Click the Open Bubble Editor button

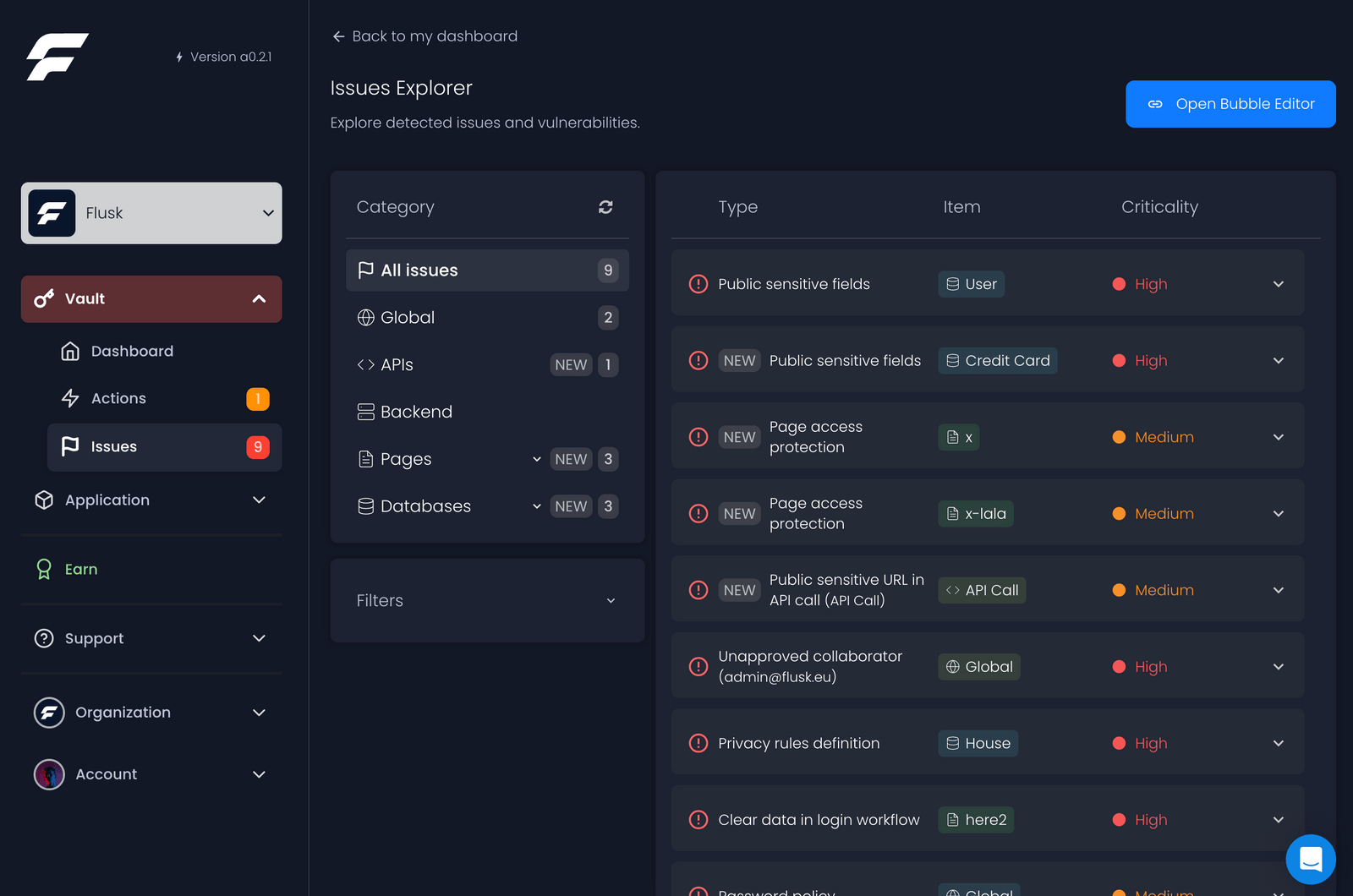pyautogui.click(x=1230, y=104)
